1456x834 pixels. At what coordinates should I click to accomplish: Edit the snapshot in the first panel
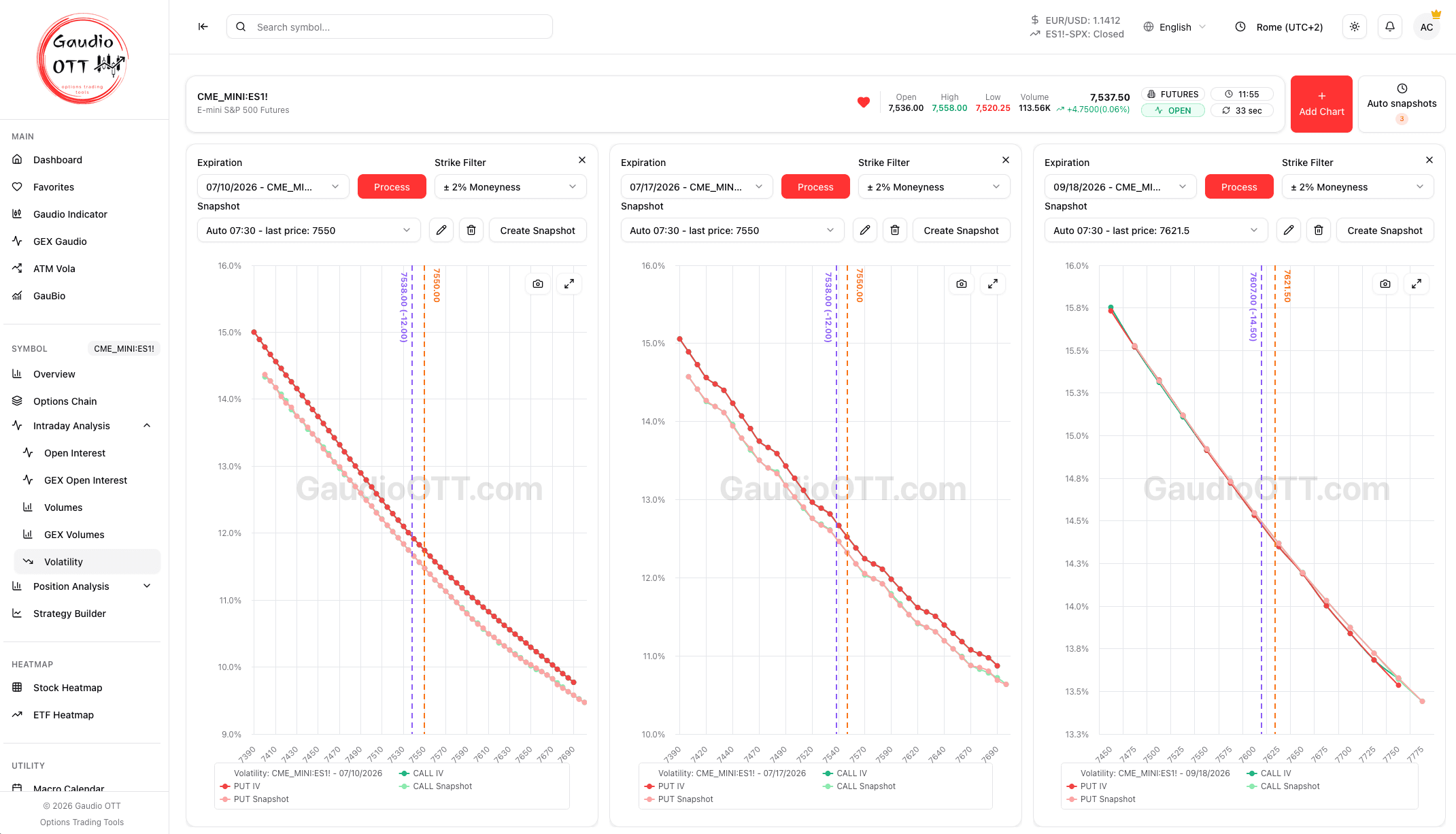click(441, 231)
